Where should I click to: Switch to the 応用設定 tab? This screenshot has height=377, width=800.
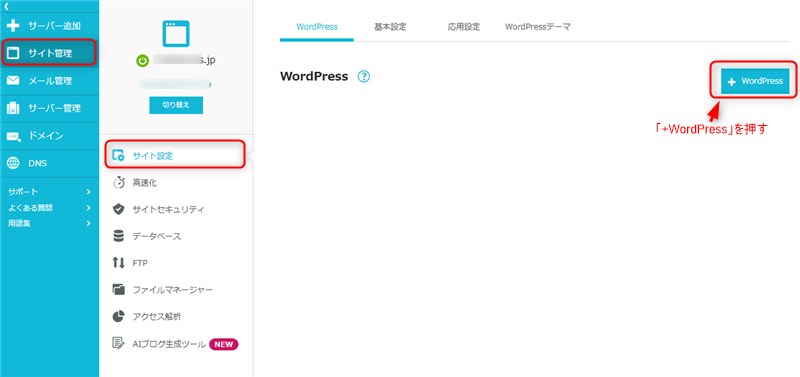point(464,27)
